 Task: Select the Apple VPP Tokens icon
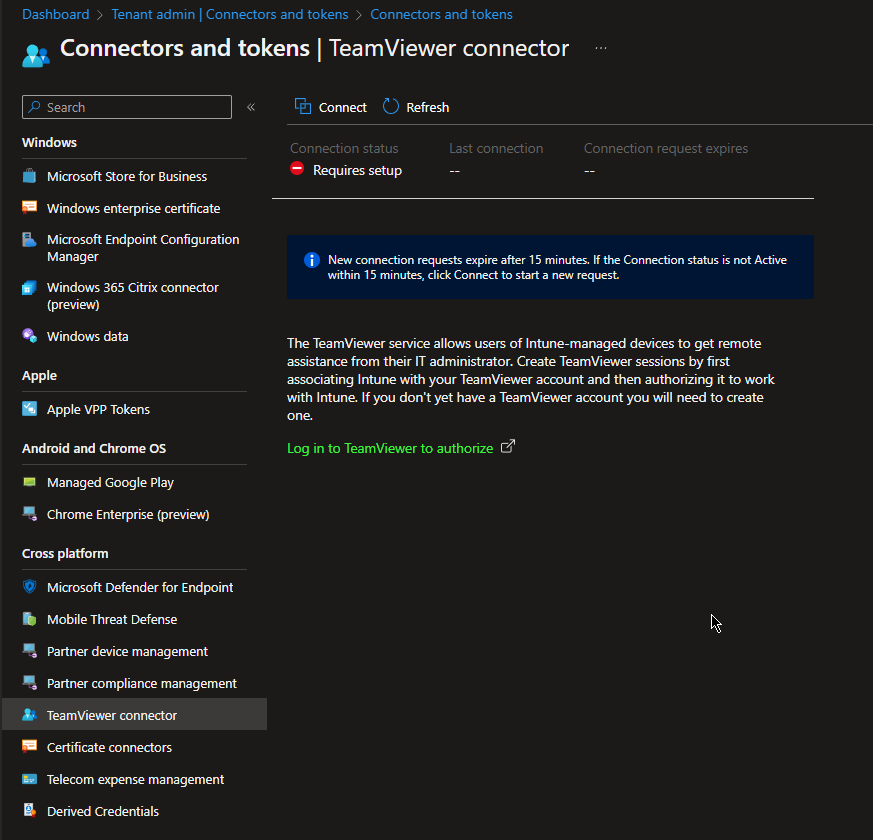pos(29,409)
